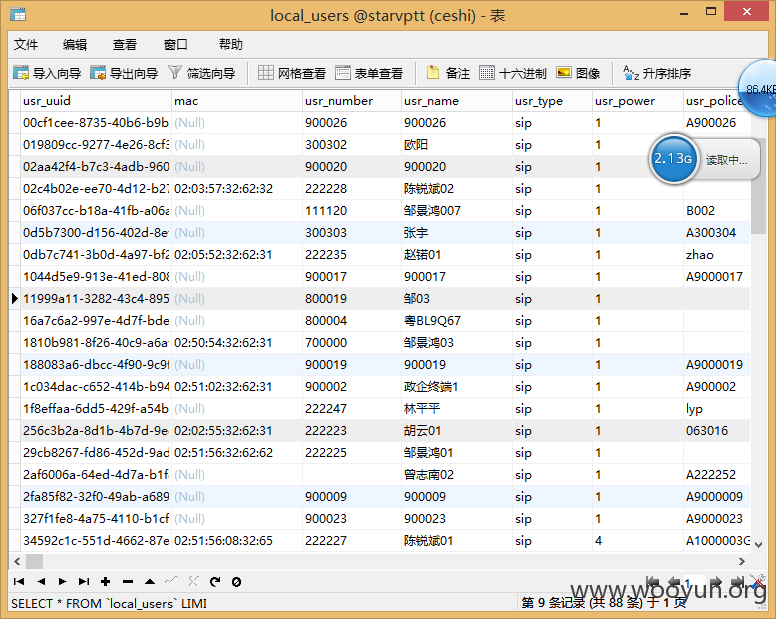Image resolution: width=776 pixels, height=619 pixels.
Task: Add a new record plus icon
Action: tap(105, 581)
